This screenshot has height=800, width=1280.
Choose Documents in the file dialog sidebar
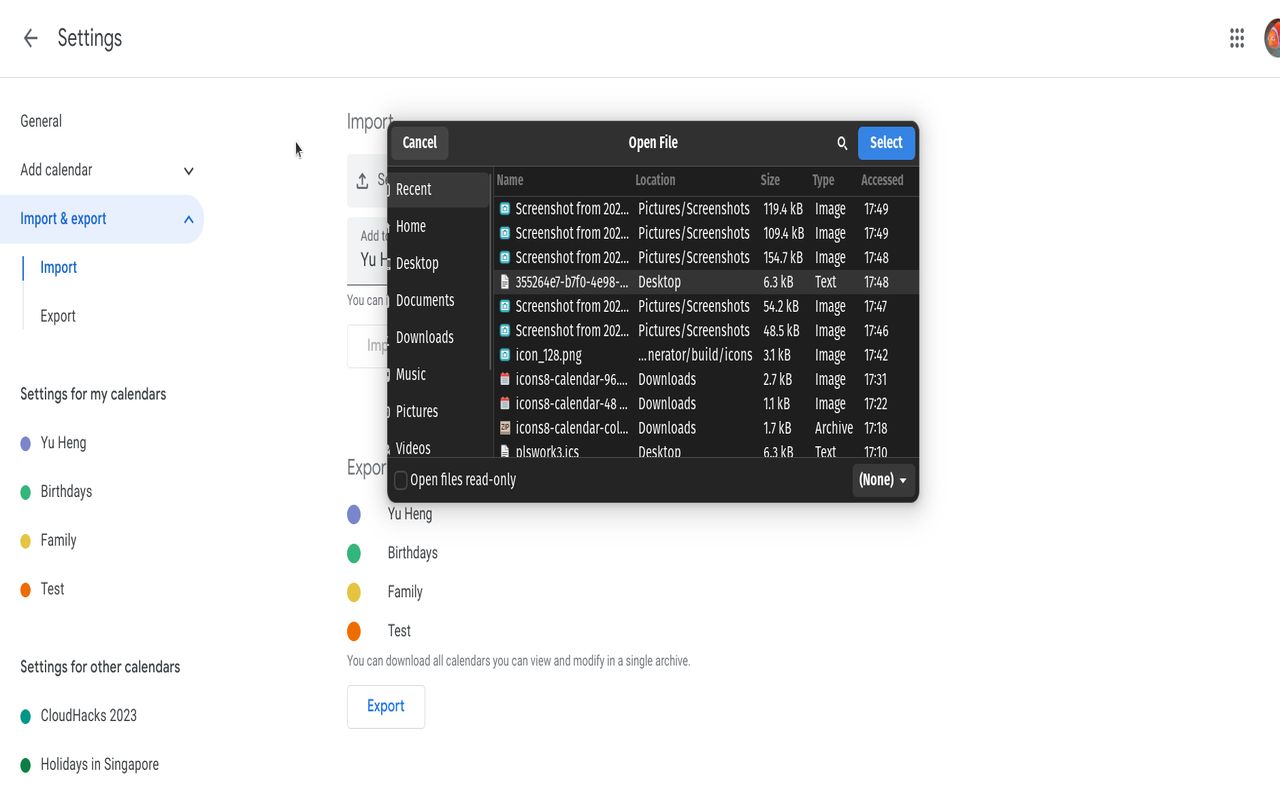pos(438,300)
